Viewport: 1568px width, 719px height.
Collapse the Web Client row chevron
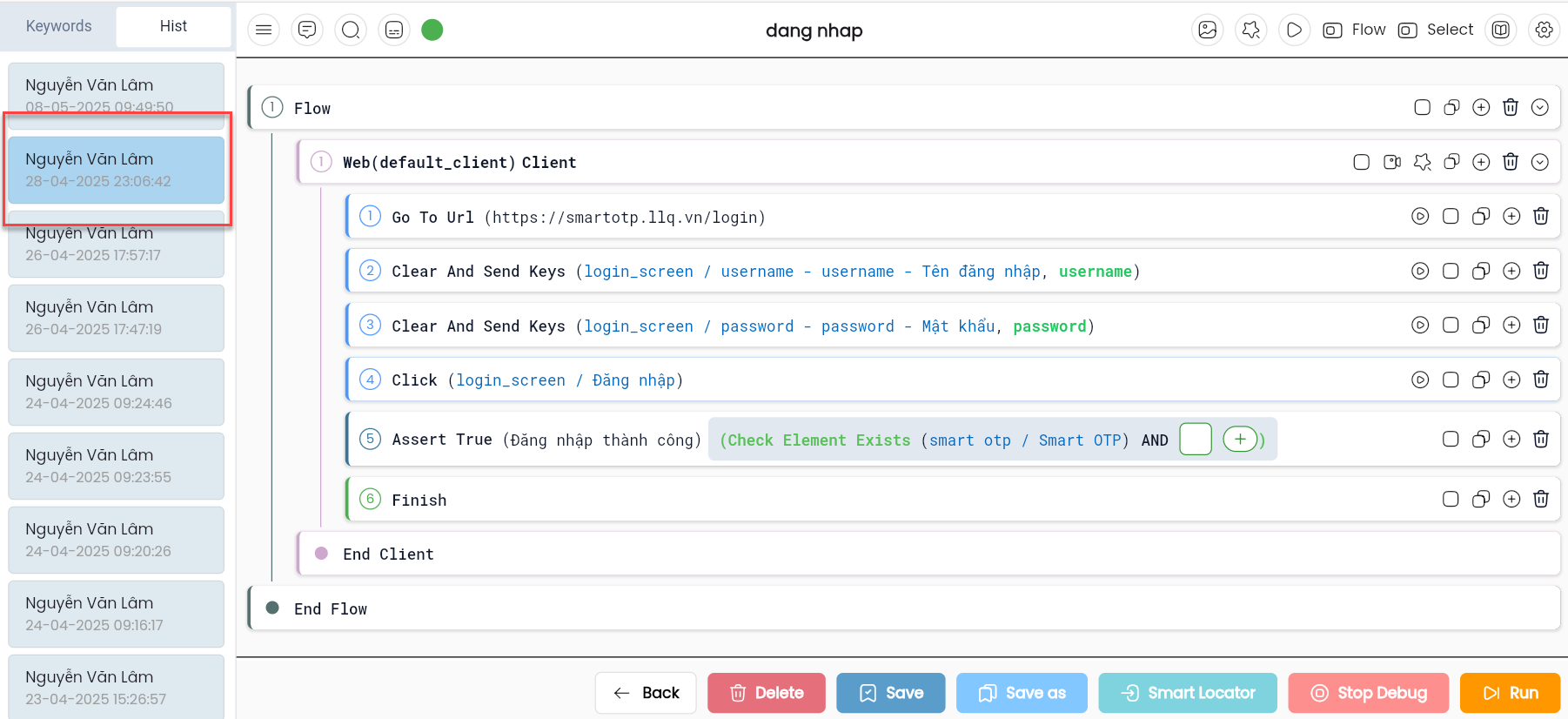1540,162
